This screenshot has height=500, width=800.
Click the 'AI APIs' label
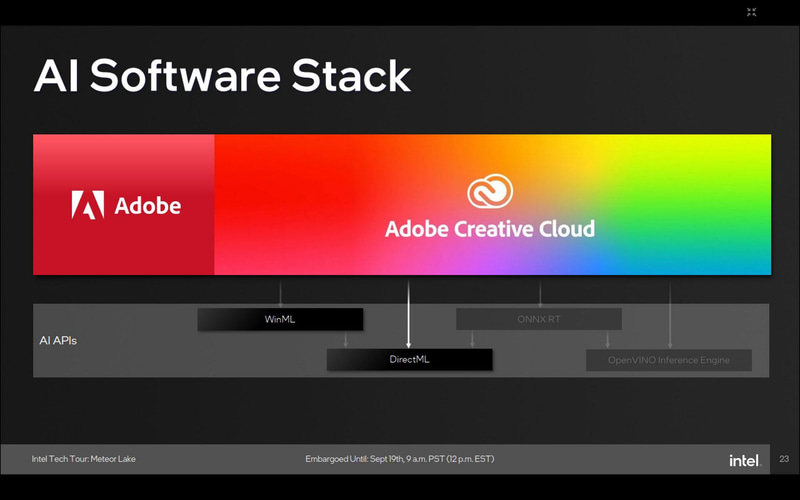tap(58, 341)
